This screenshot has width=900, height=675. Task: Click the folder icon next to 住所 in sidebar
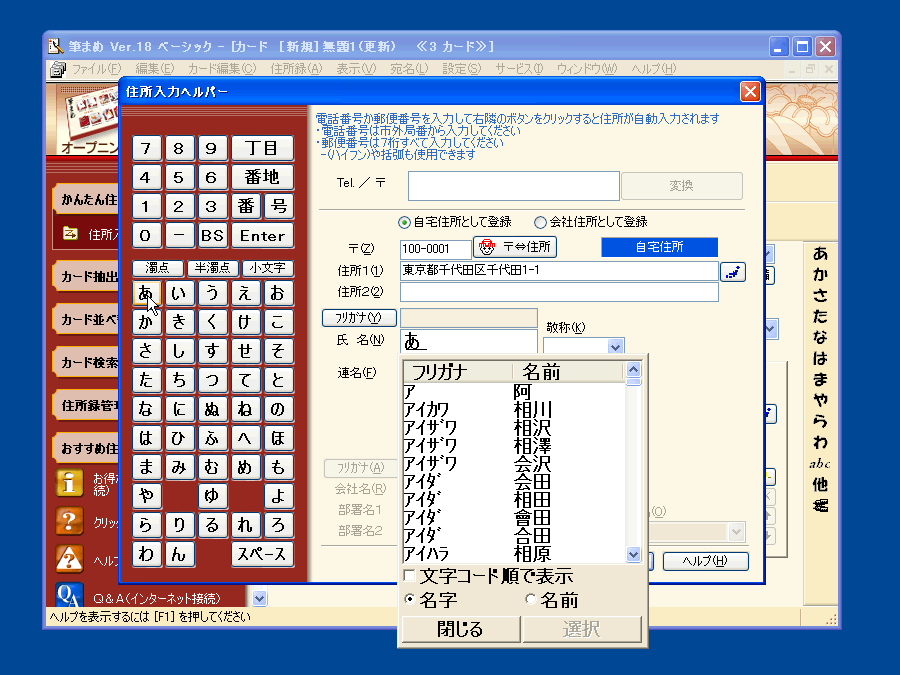point(70,234)
